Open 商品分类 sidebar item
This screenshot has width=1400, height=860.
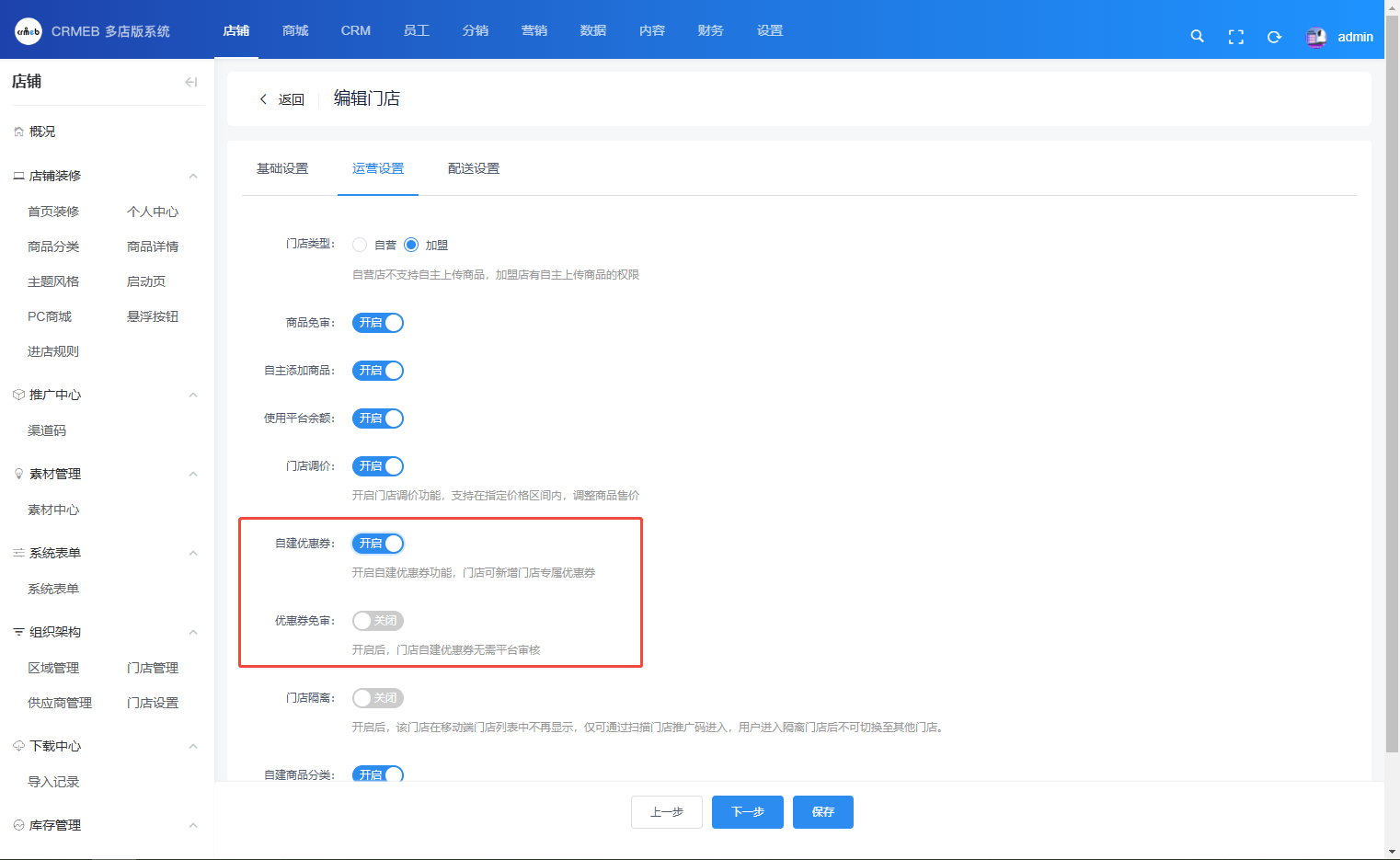tap(53, 247)
